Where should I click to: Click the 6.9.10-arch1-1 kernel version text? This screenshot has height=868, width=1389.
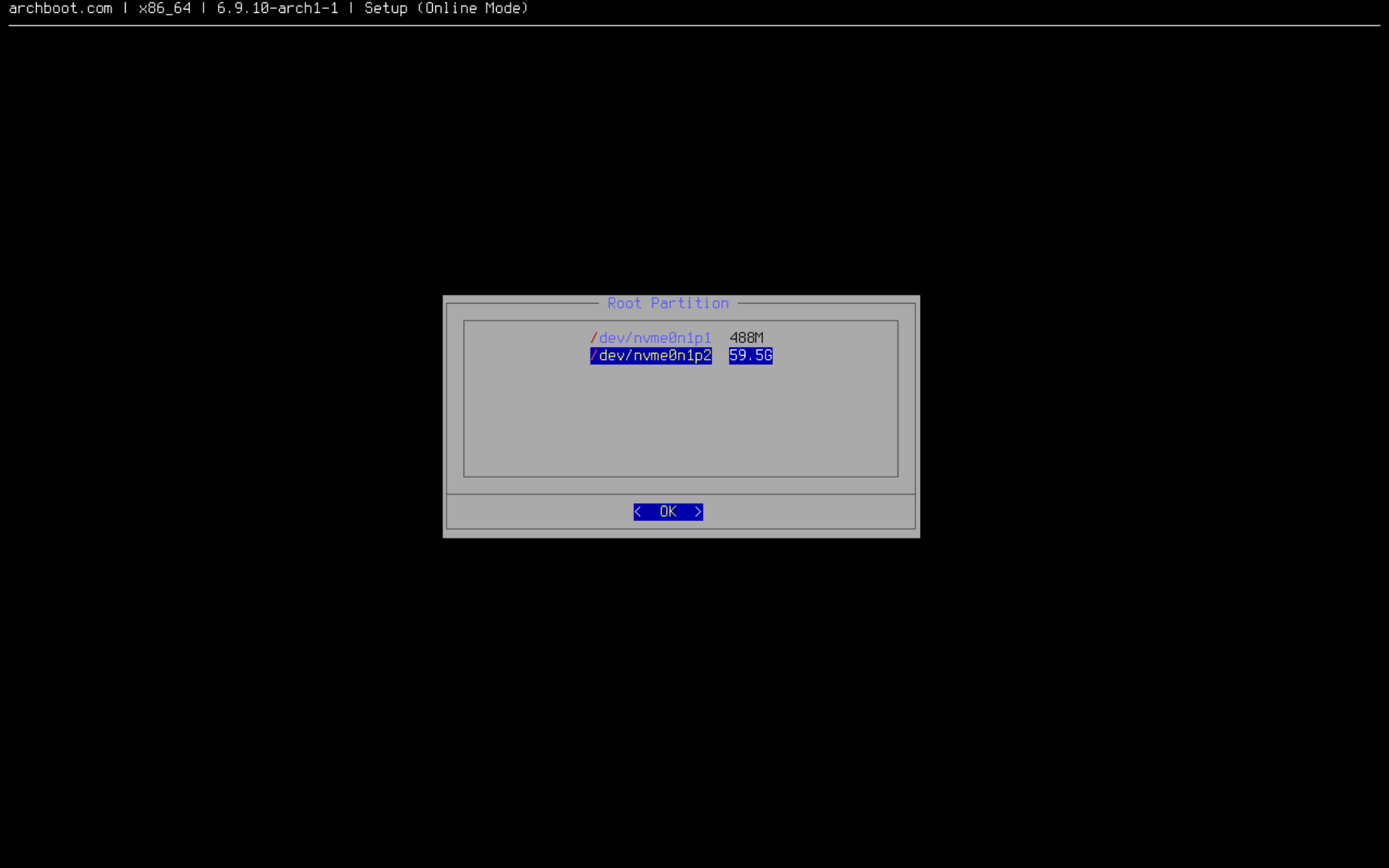(x=277, y=8)
